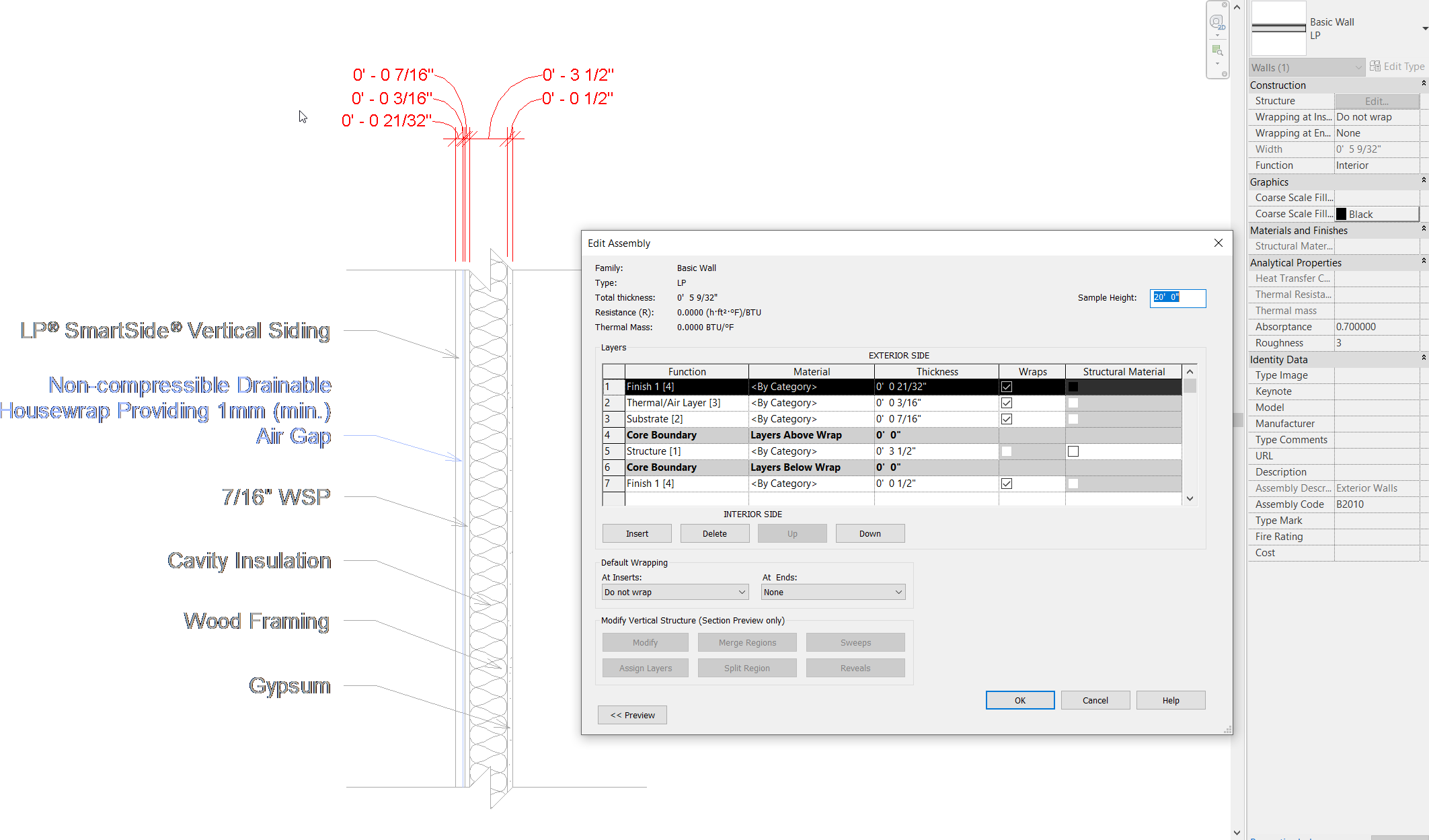Click the Delete layer button

(714, 533)
